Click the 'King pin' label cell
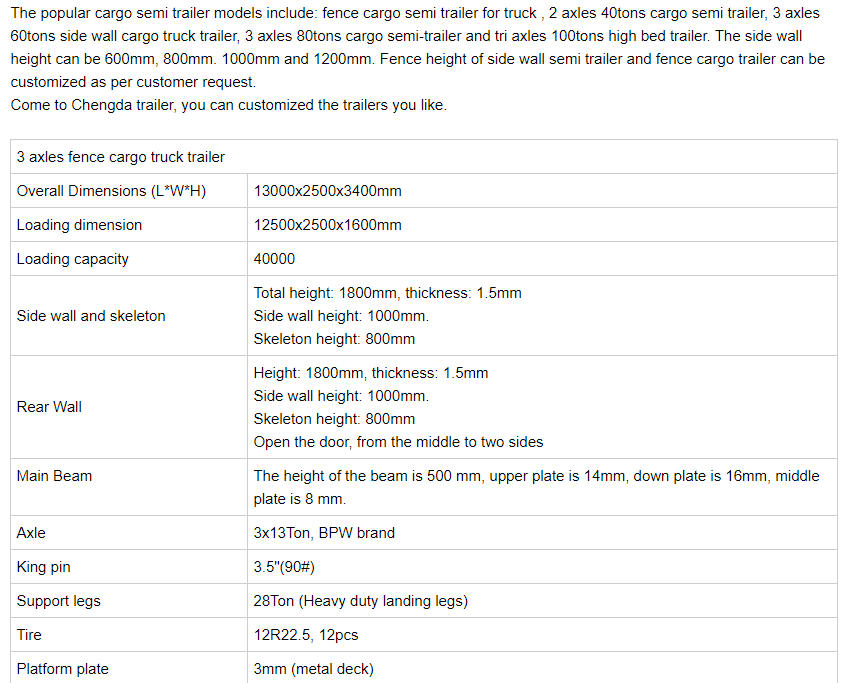The width and height of the screenshot is (849, 683). [x=44, y=567]
